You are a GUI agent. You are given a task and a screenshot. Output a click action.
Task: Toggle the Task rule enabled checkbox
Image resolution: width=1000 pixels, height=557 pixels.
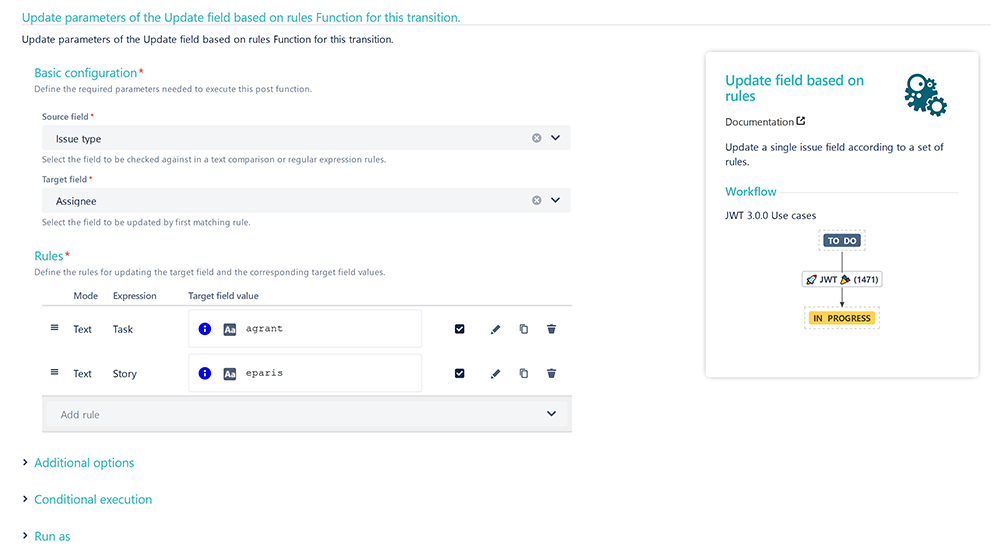click(x=460, y=329)
